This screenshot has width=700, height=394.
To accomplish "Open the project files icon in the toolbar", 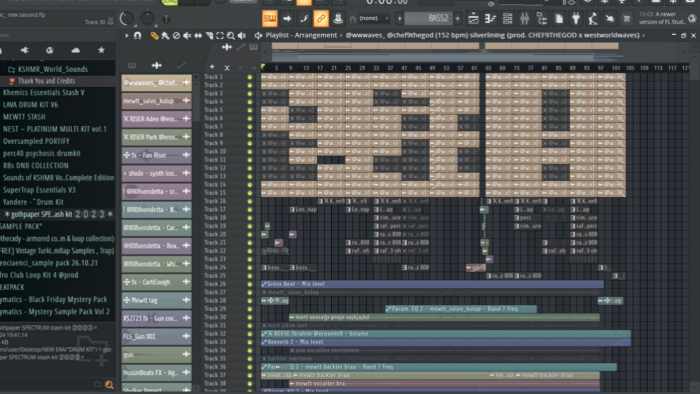I will pyautogui.click(x=559, y=18).
